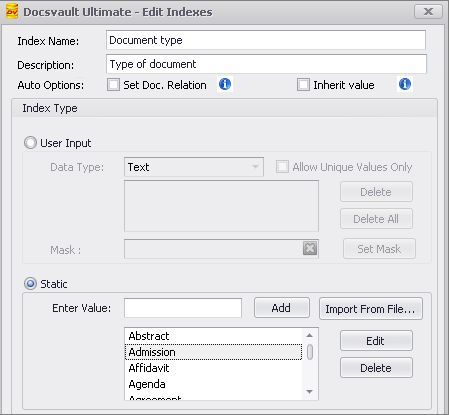Click the Add button
Image resolution: width=449 pixels, height=415 pixels.
point(282,308)
